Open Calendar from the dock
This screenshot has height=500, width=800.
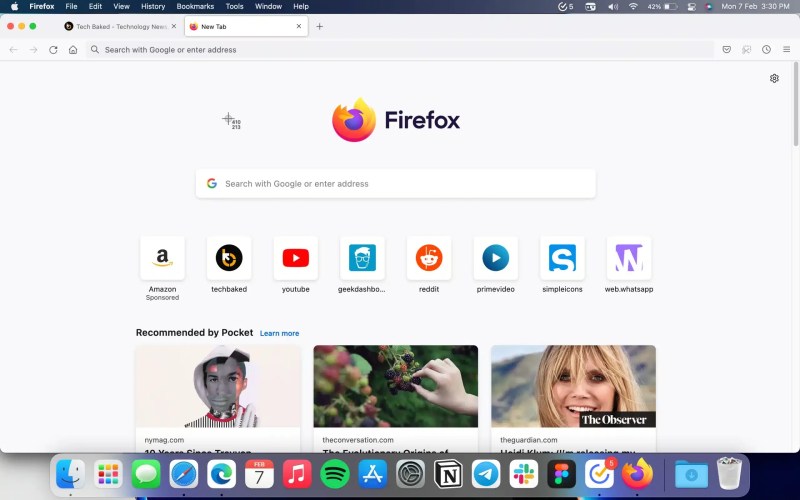[259, 474]
